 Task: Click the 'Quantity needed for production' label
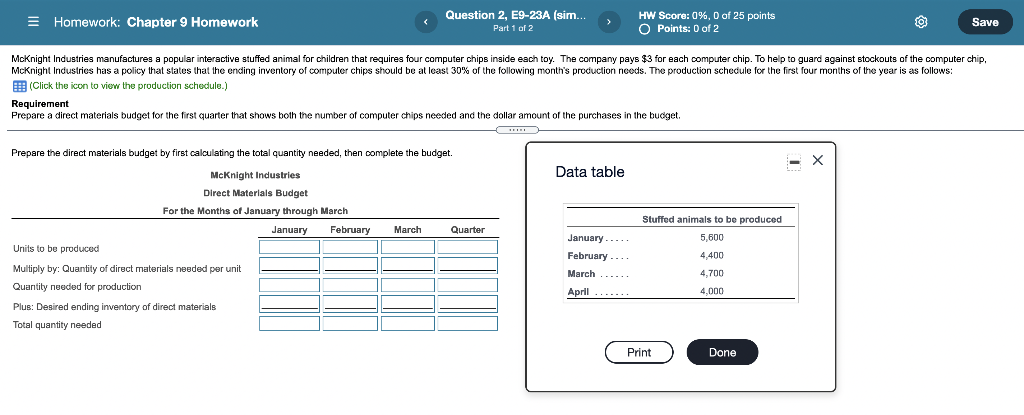coord(77,287)
